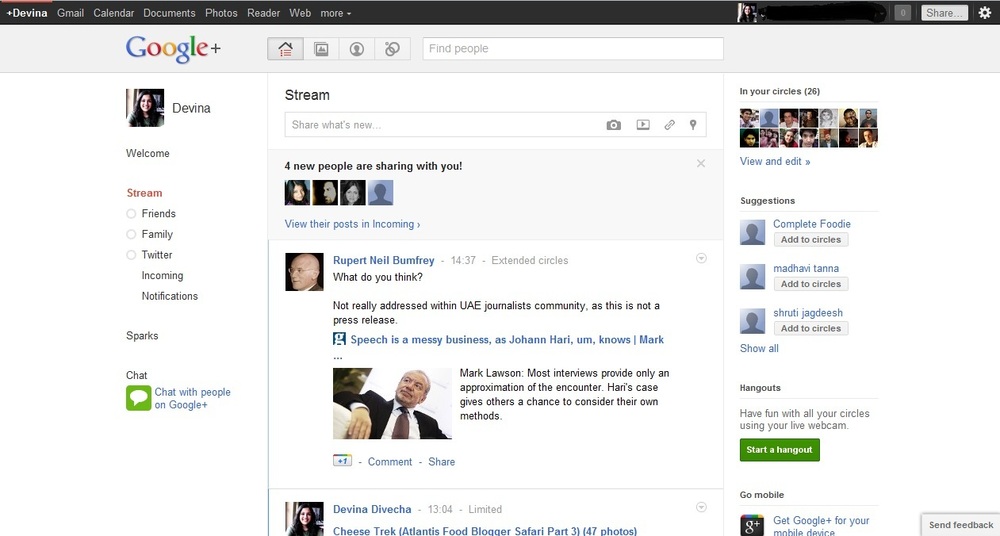Click the camera icon to add photo
This screenshot has width=1000, height=536.
coord(614,125)
